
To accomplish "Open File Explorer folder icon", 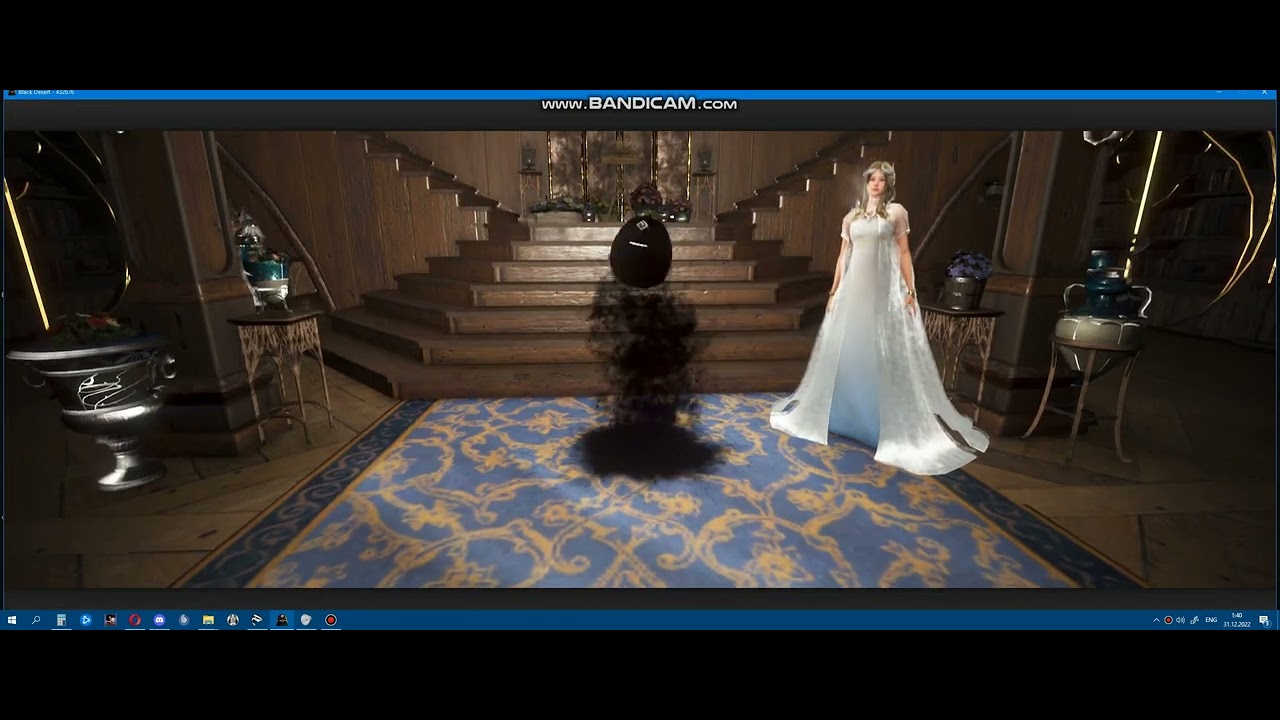I will 208,620.
